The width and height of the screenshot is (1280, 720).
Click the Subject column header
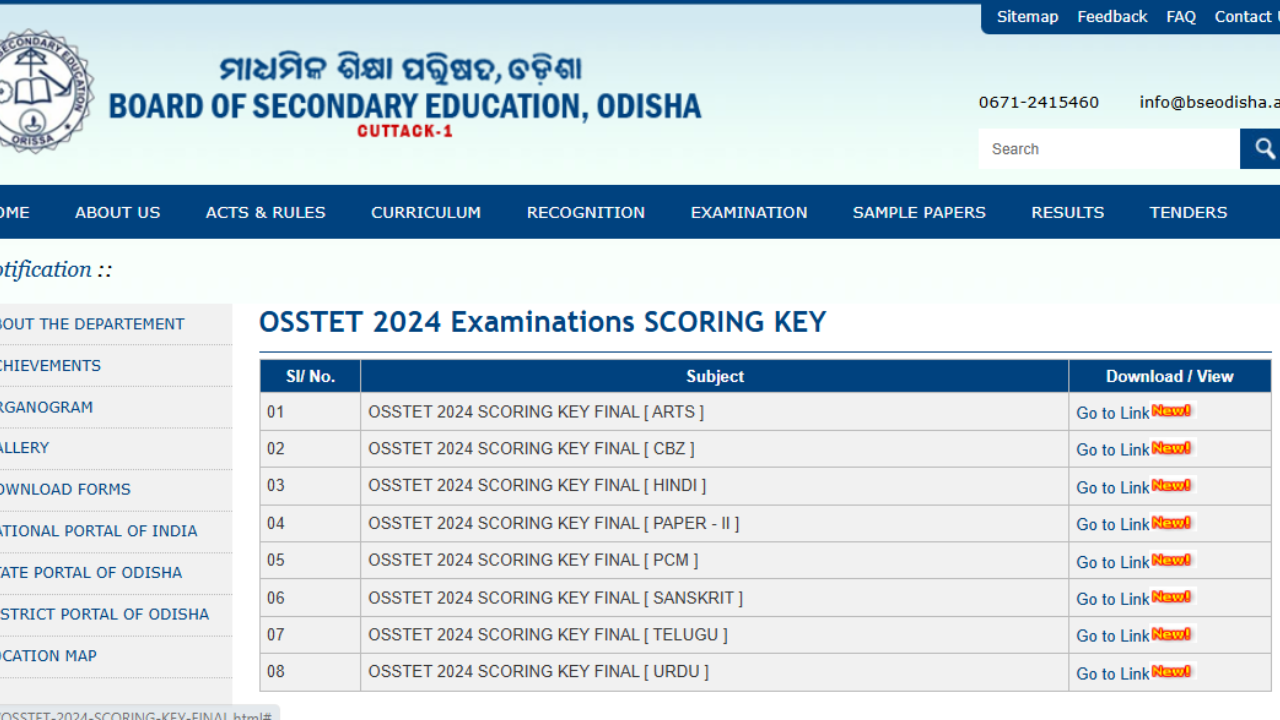[x=715, y=376]
